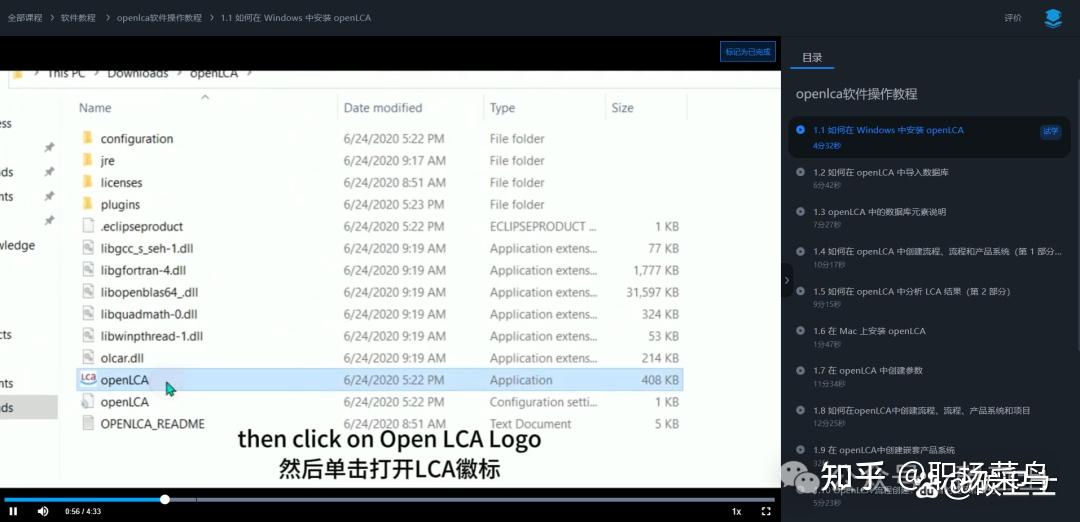Click the ECLIPSEPRODUCT type cell
The height and width of the screenshot is (522, 1080).
543,226
